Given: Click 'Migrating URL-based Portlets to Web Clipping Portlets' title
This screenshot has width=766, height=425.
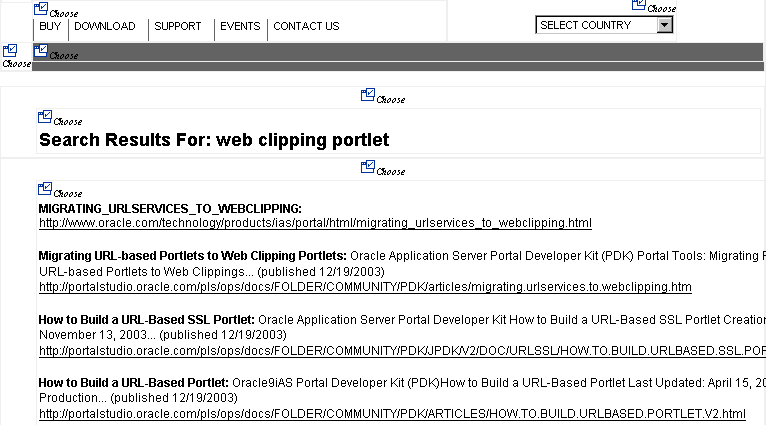Looking at the screenshot, I should point(192,256).
